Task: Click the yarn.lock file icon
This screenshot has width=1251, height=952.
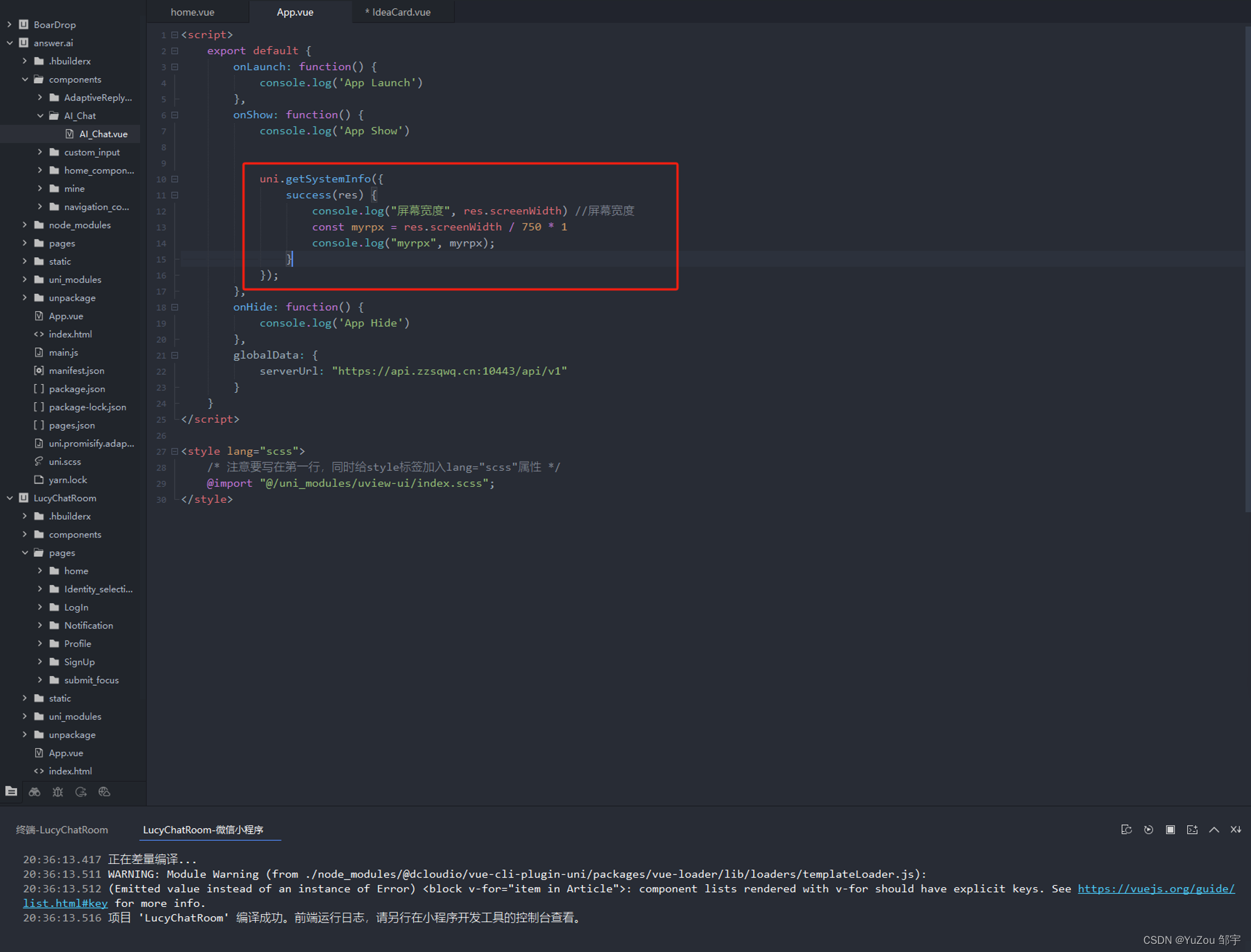Action: [x=39, y=480]
